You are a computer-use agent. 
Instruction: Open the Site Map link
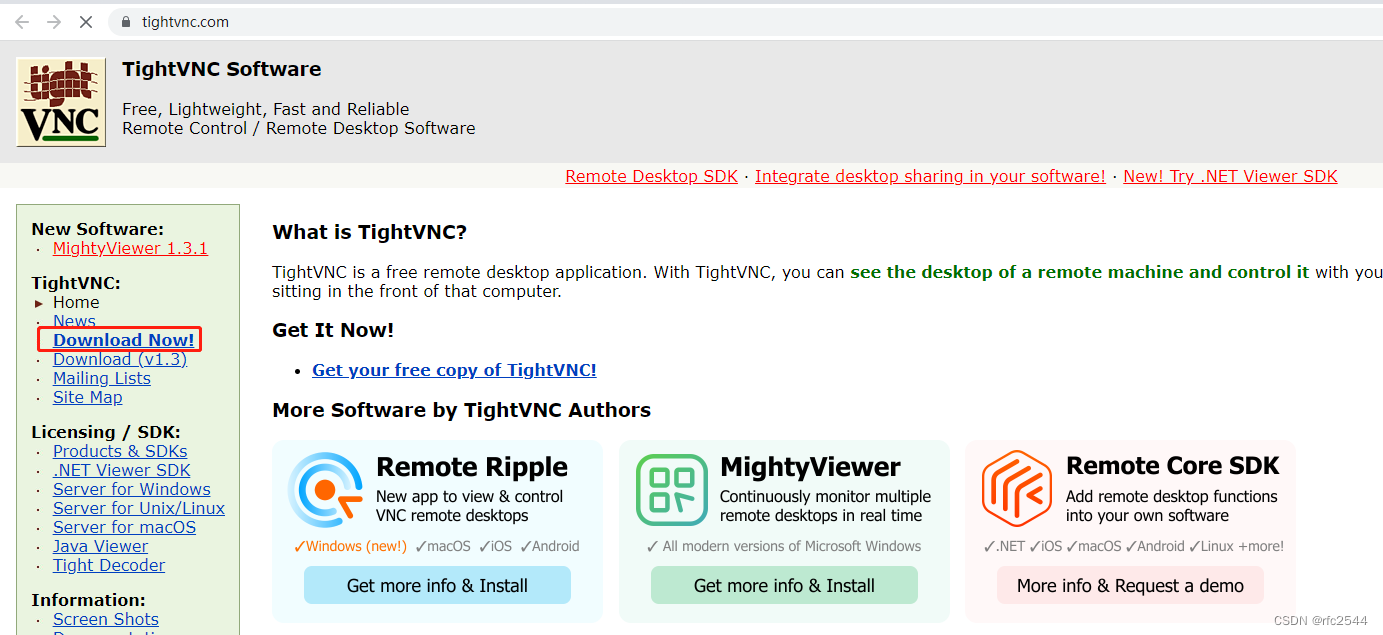coord(88,397)
